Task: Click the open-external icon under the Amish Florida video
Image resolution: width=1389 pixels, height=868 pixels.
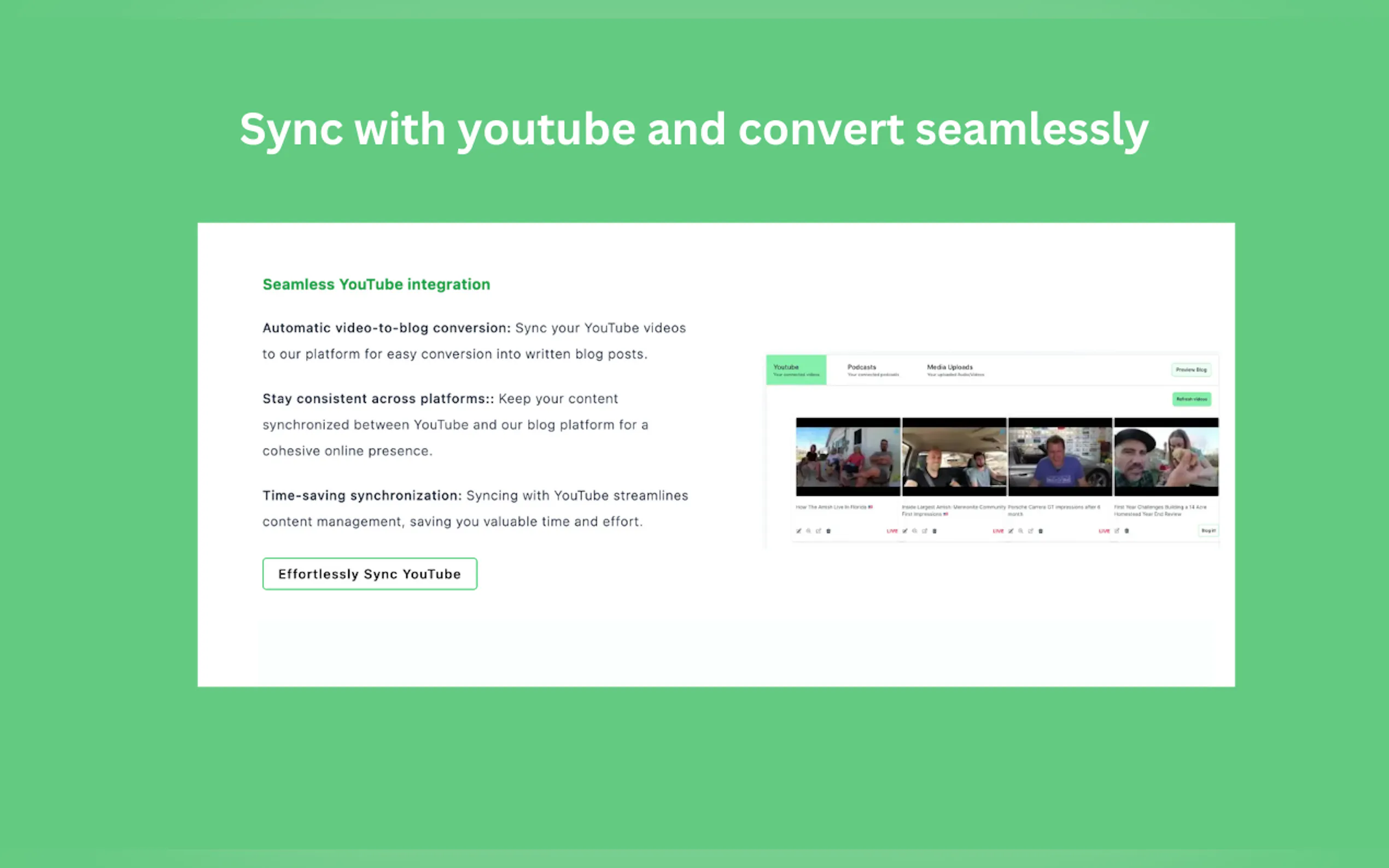Action: point(818,531)
